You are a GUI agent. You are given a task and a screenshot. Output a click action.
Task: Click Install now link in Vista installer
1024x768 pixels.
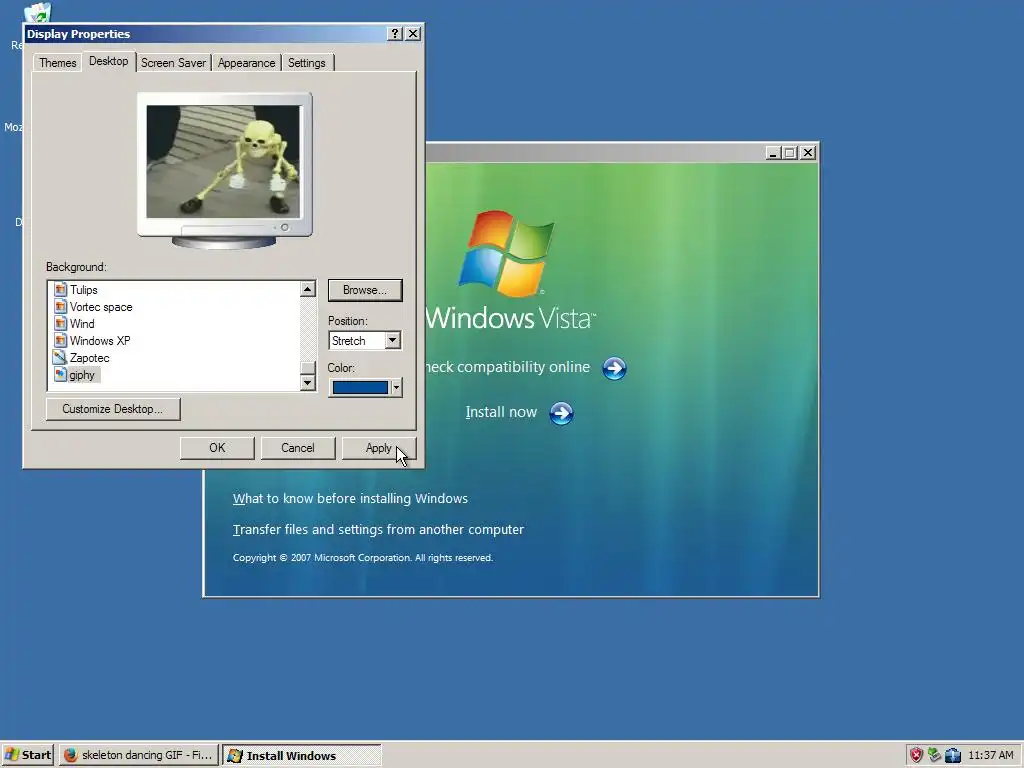pyautogui.click(x=501, y=412)
